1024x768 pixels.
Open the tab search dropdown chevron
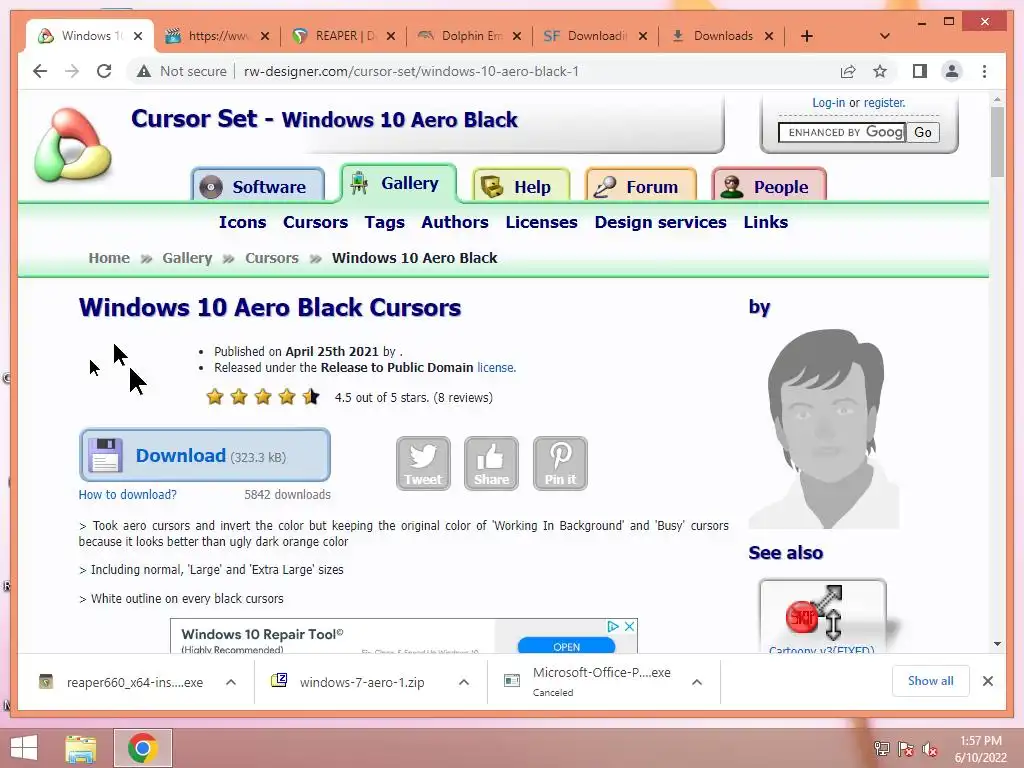click(x=885, y=36)
